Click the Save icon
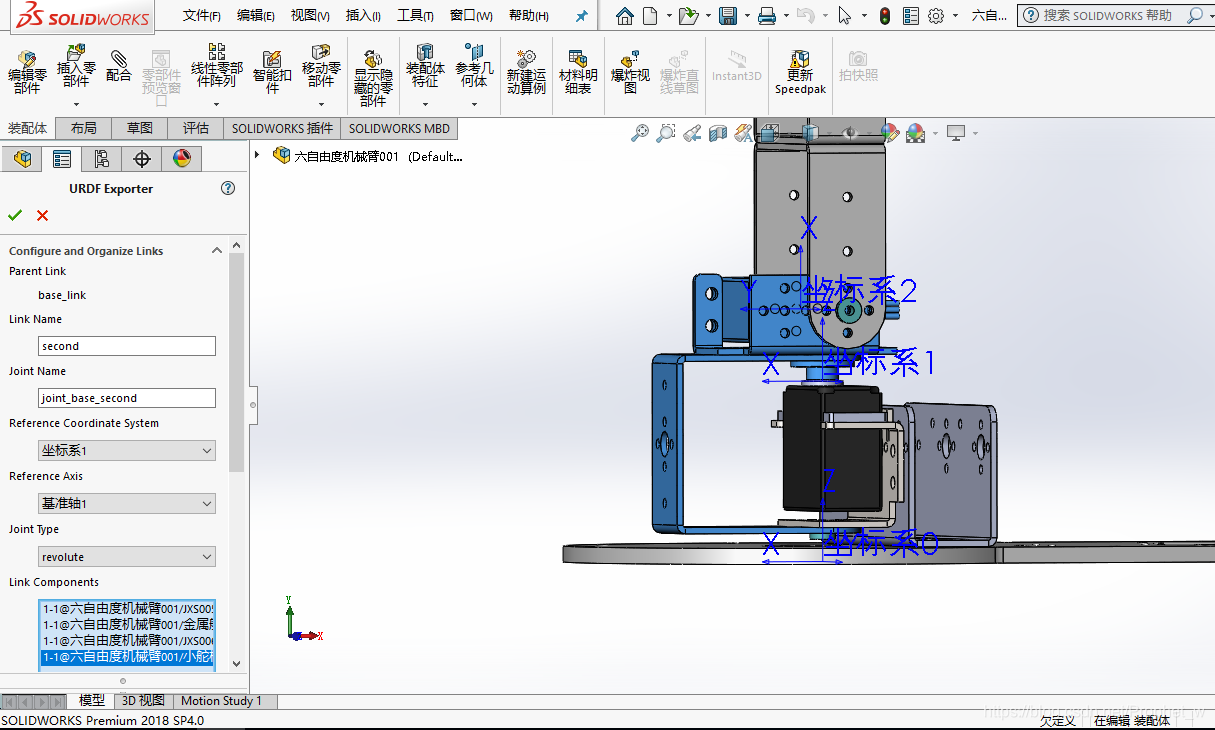1215x730 pixels. point(728,15)
